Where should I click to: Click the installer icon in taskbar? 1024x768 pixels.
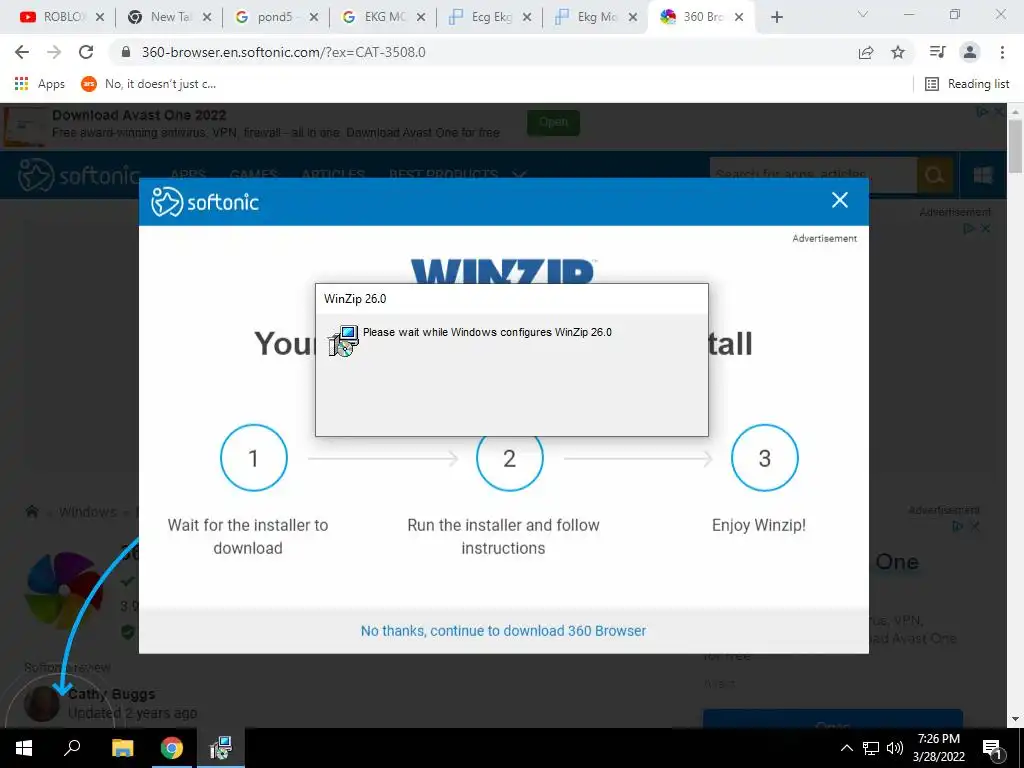click(x=221, y=748)
